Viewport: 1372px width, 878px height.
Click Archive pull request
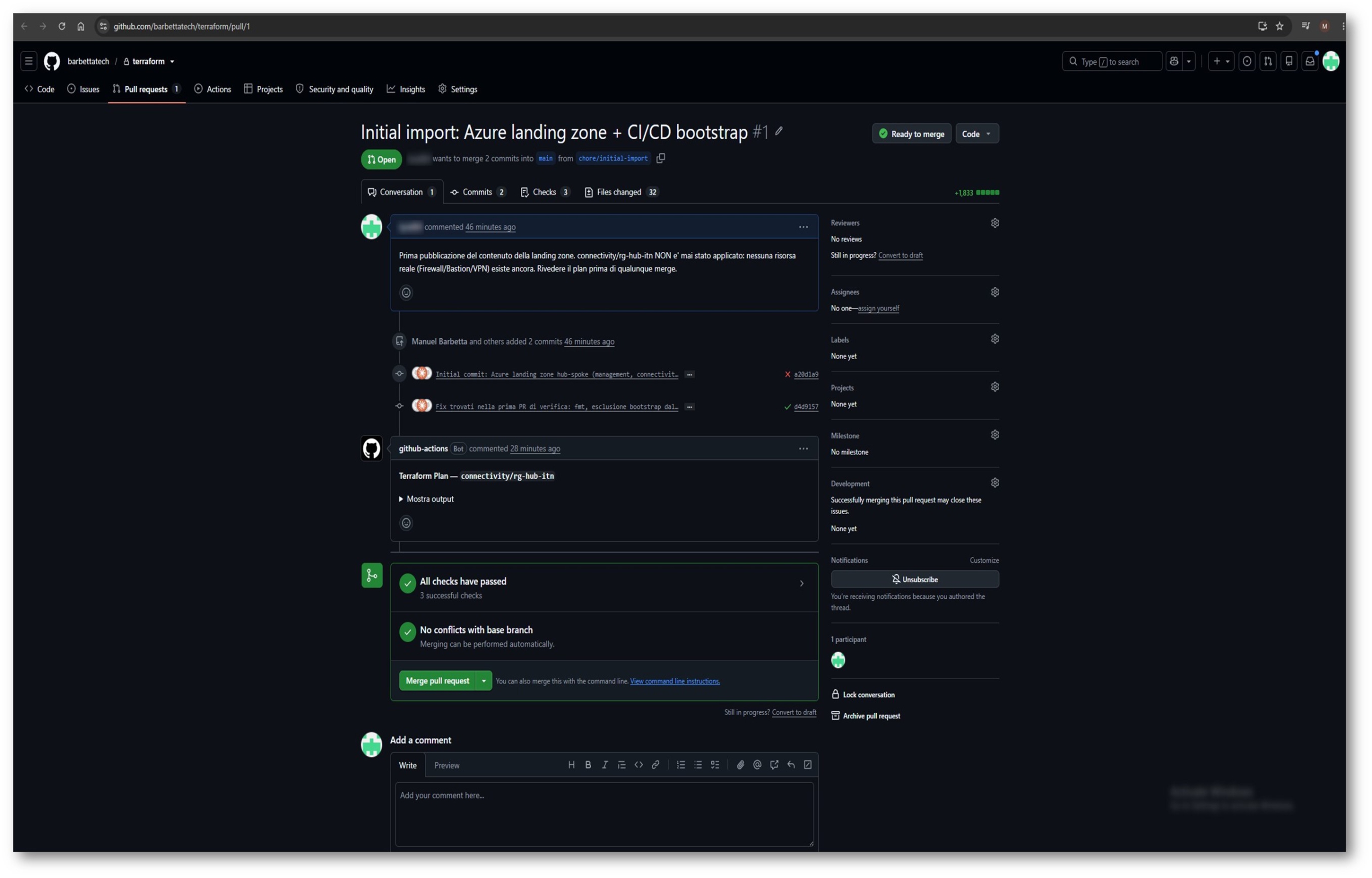866,716
